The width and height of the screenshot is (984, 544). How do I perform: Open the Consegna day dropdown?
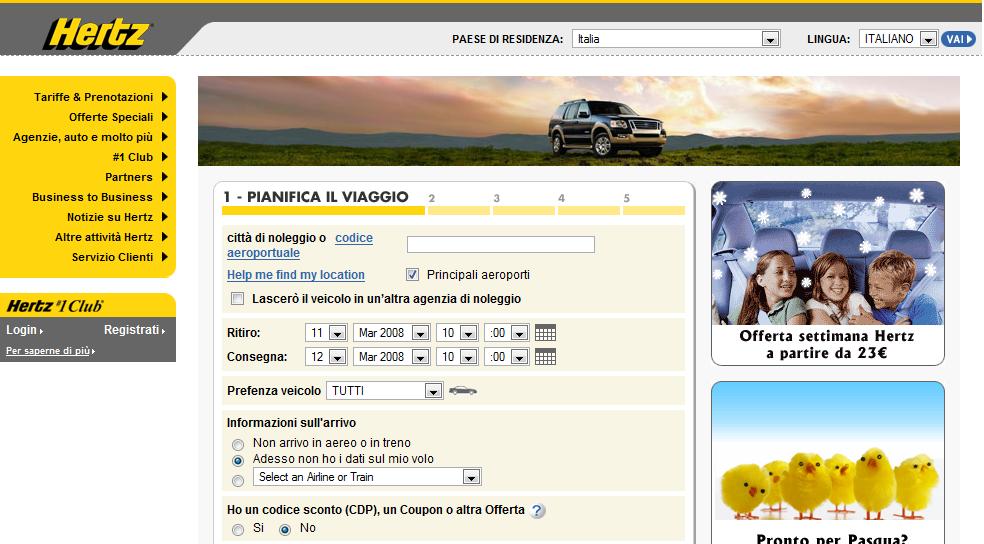pyautogui.click(x=326, y=356)
